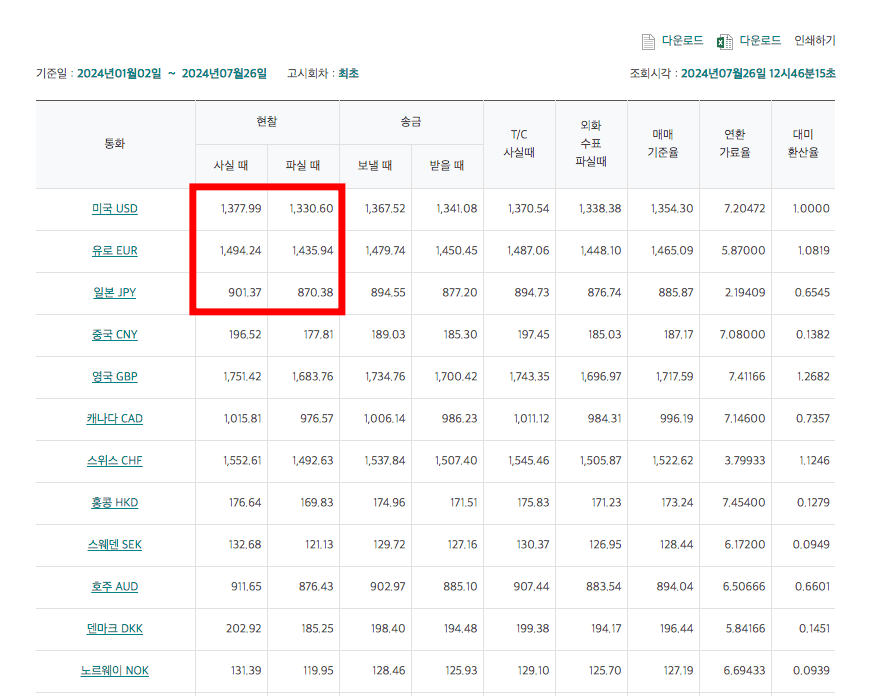
Task: Click the 받을 때 sub-header
Action: [447, 166]
